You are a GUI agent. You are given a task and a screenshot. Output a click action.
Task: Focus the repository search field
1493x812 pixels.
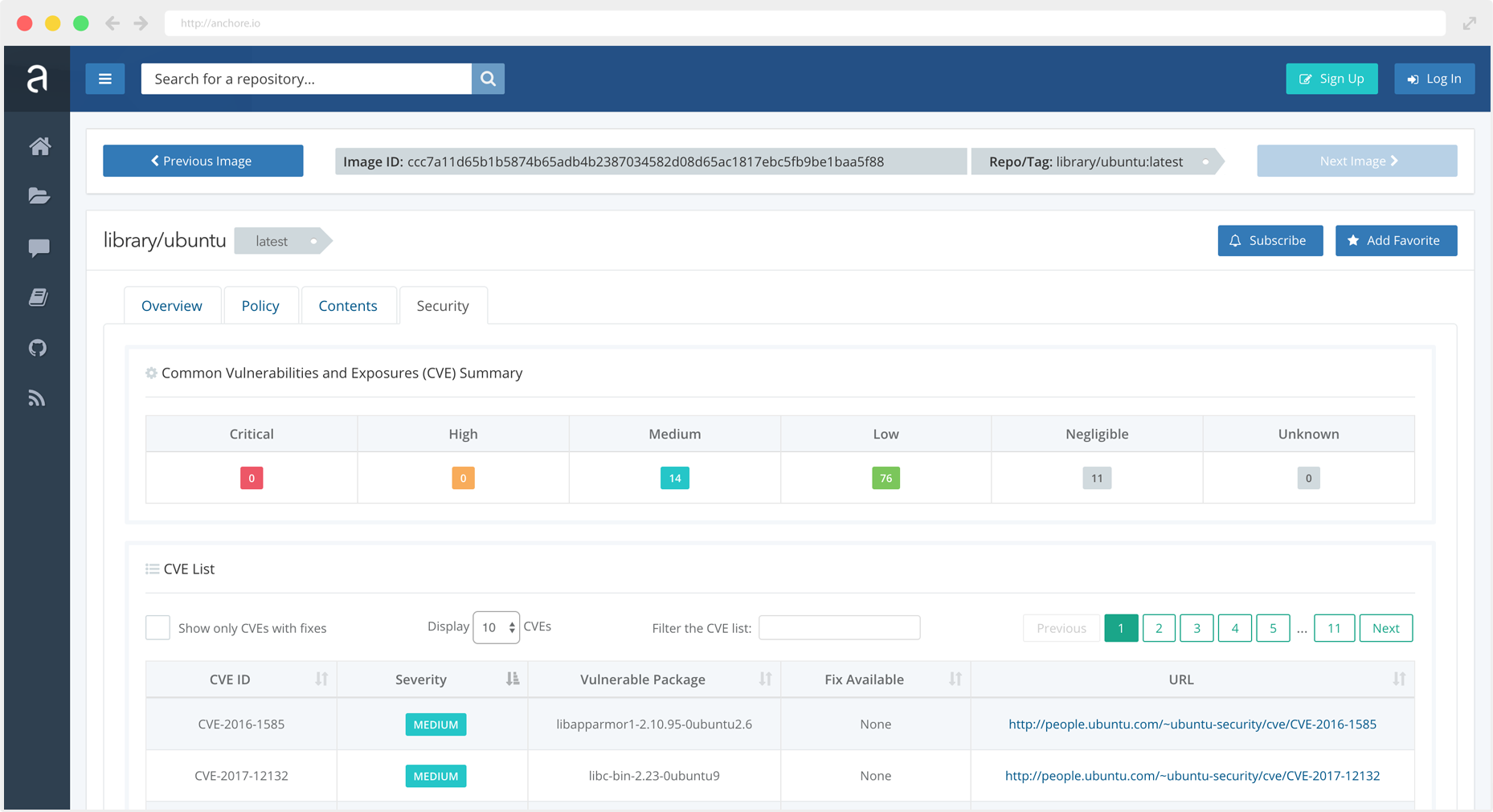306,79
